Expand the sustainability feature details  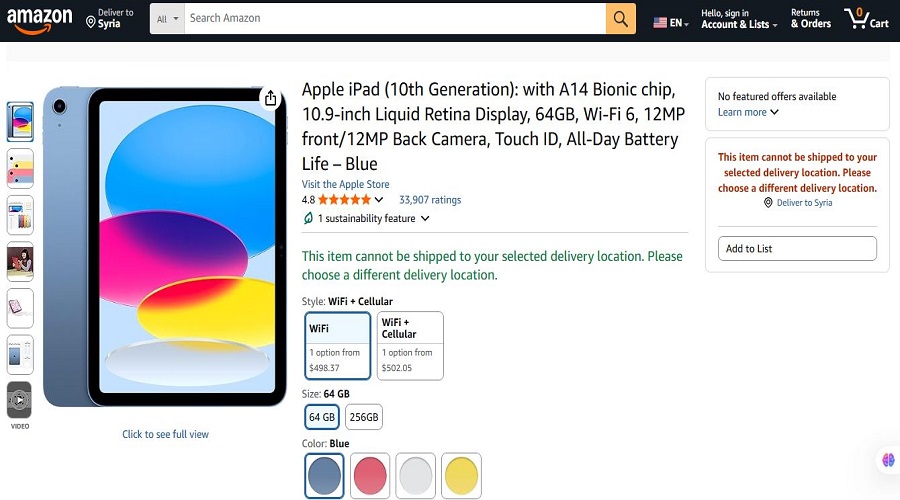366,219
